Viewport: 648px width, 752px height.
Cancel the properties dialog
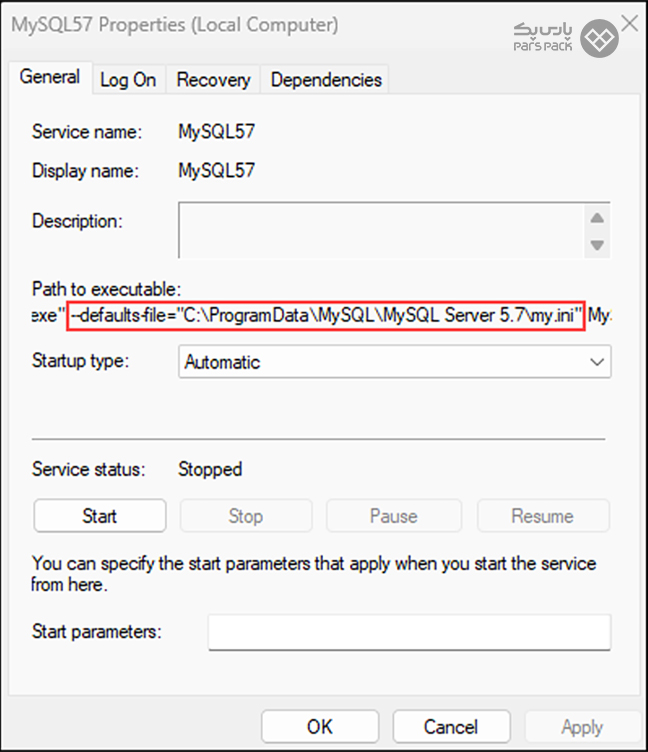451,727
